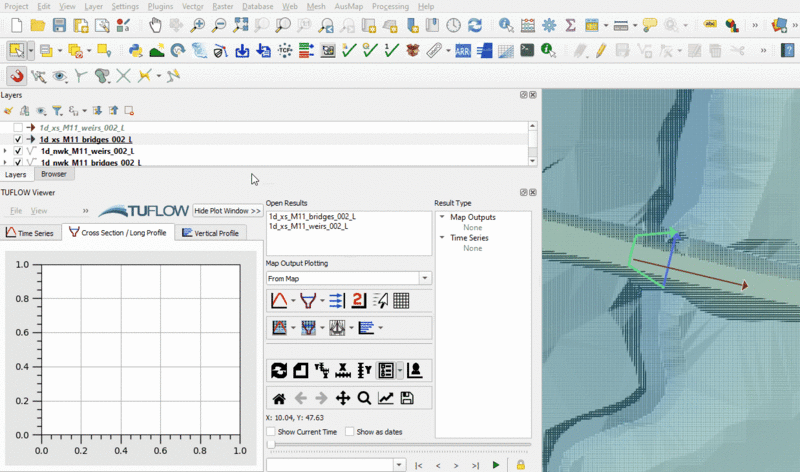Open the Processing menu
This screenshot has width=800, height=472.
tap(389, 6)
